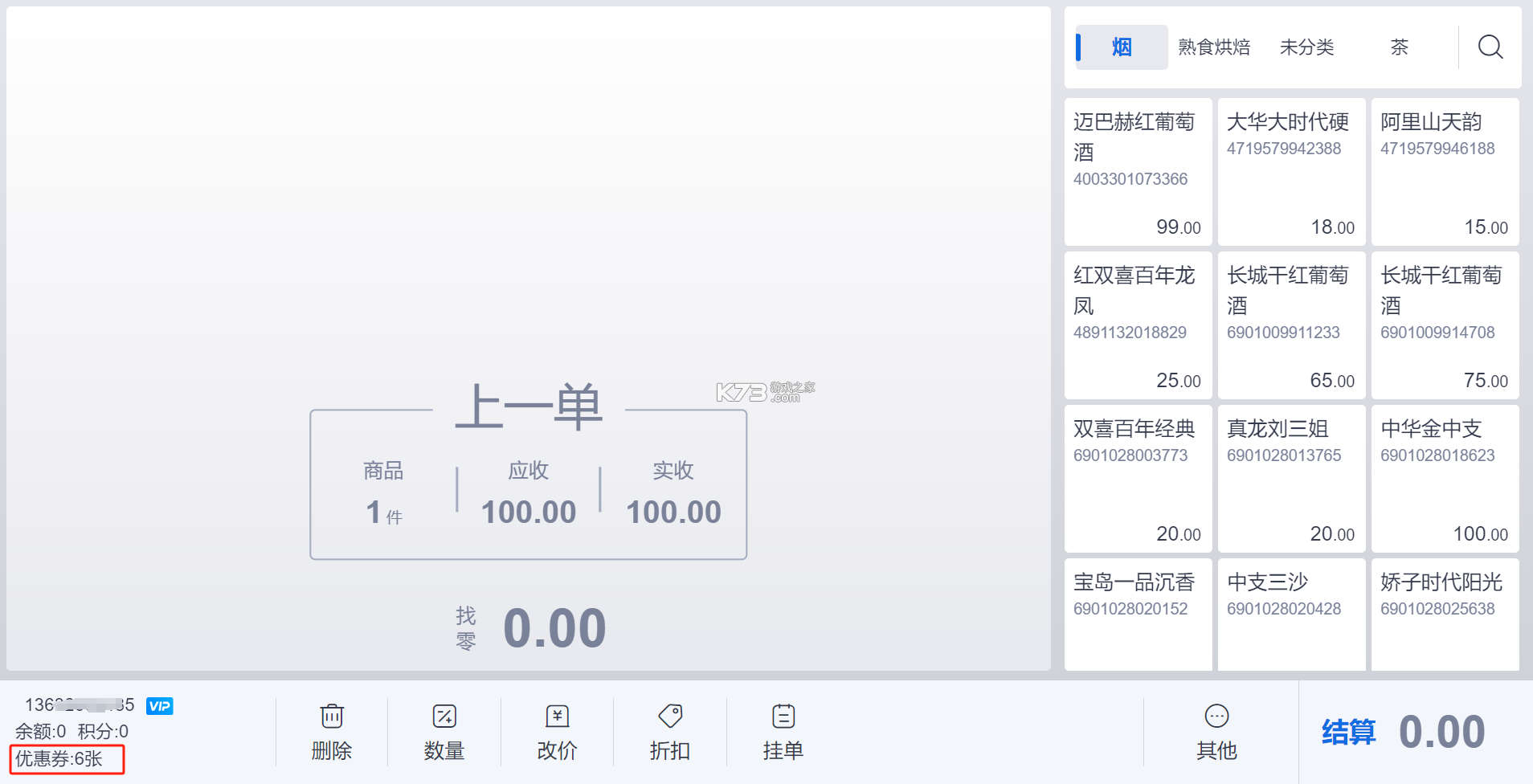Open the 其他 more options icon
This screenshot has width=1533, height=784.
click(x=1217, y=715)
